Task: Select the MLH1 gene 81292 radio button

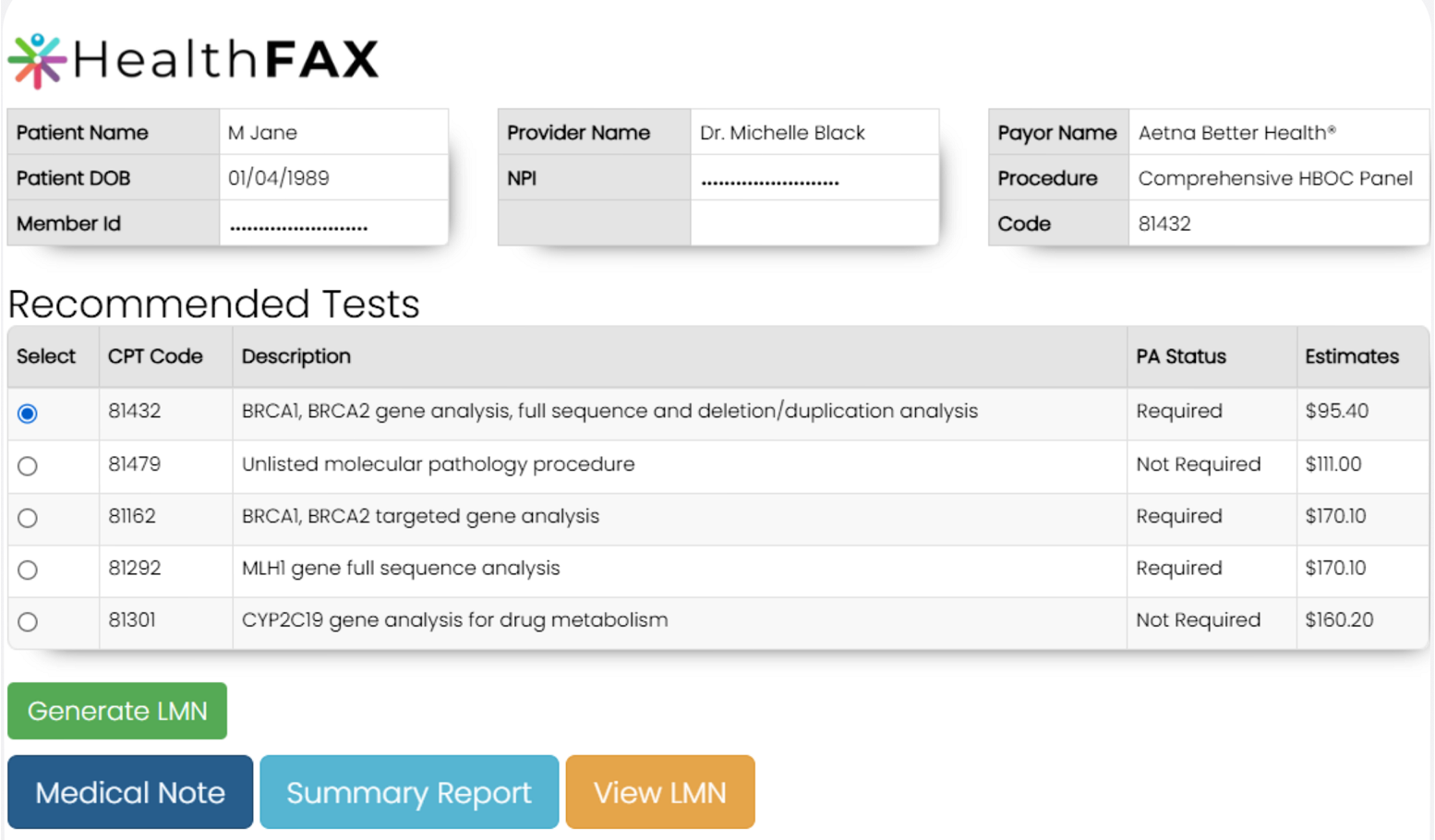Action: click(x=28, y=570)
